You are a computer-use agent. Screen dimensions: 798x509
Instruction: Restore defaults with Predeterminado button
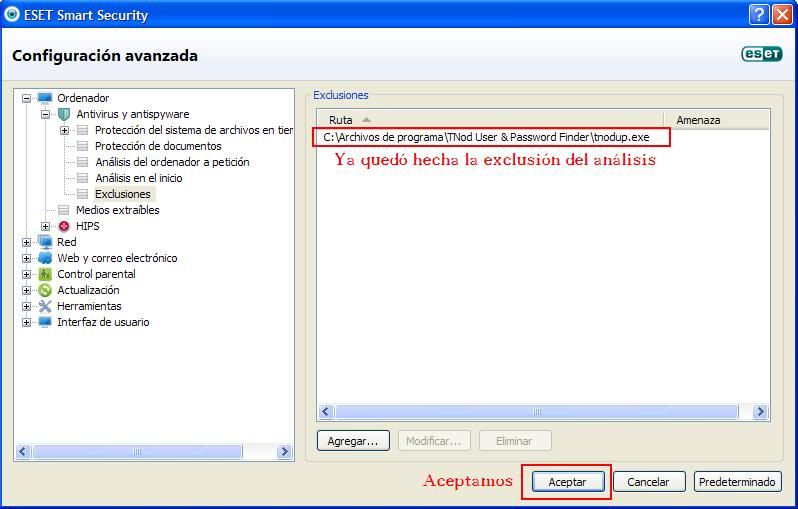(737, 482)
